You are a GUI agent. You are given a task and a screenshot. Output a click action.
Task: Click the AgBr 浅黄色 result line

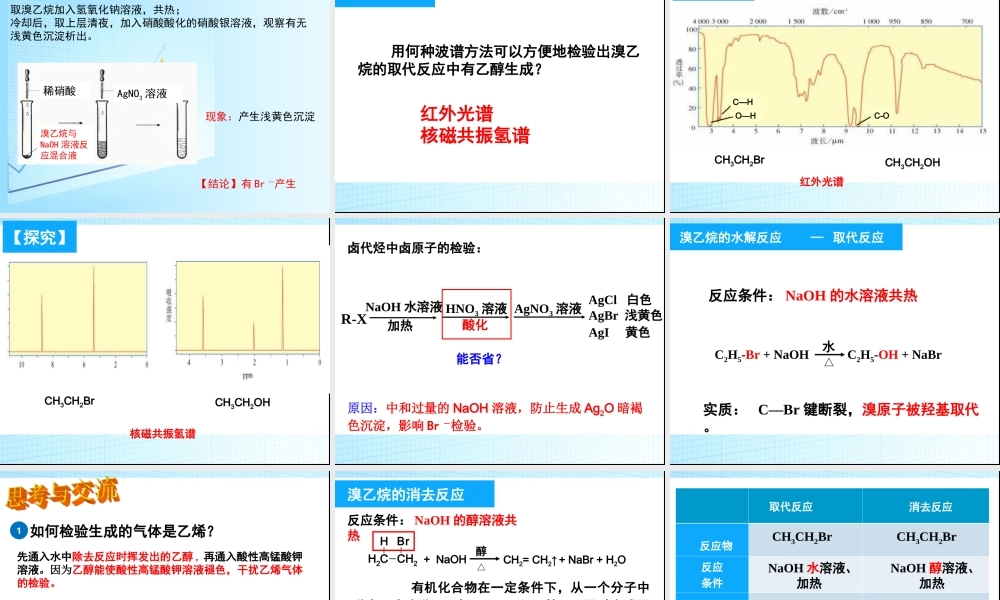pyautogui.click(x=625, y=316)
